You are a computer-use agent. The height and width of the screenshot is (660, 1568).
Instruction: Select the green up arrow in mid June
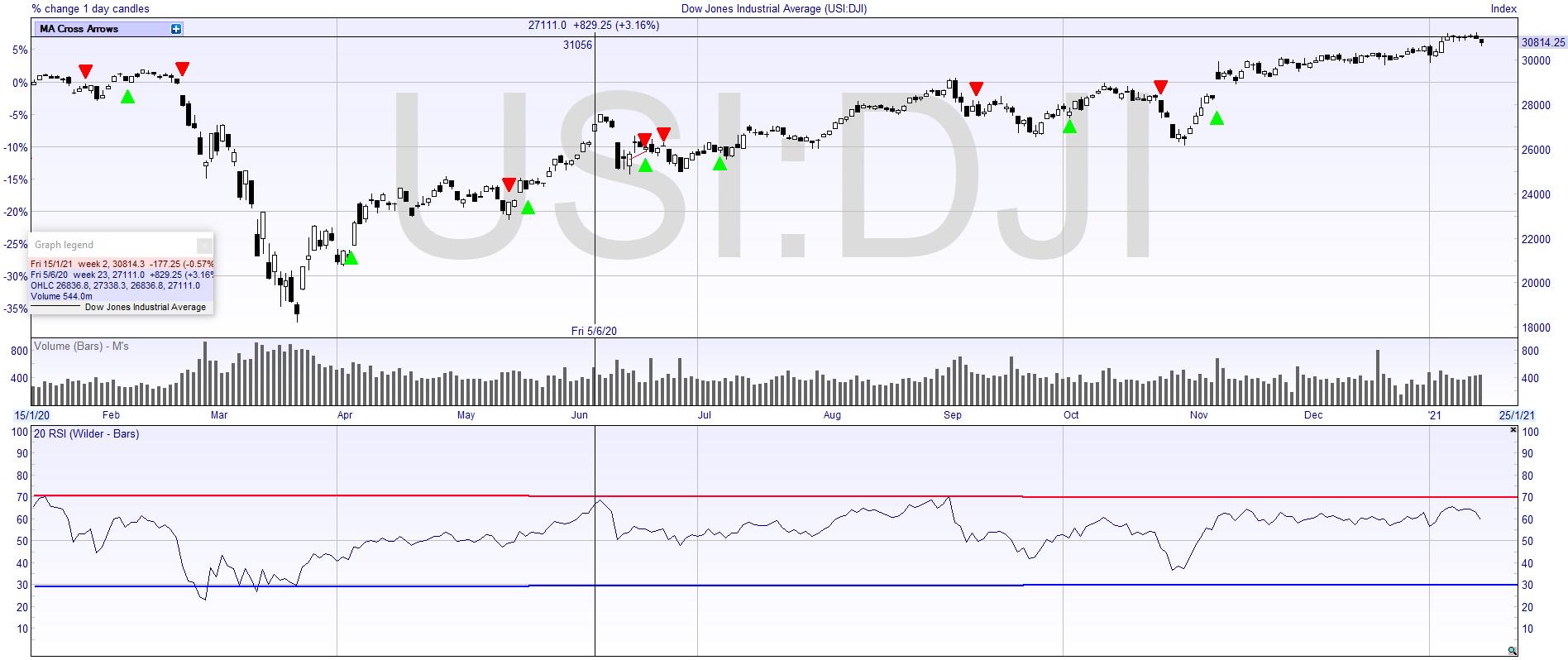(645, 165)
